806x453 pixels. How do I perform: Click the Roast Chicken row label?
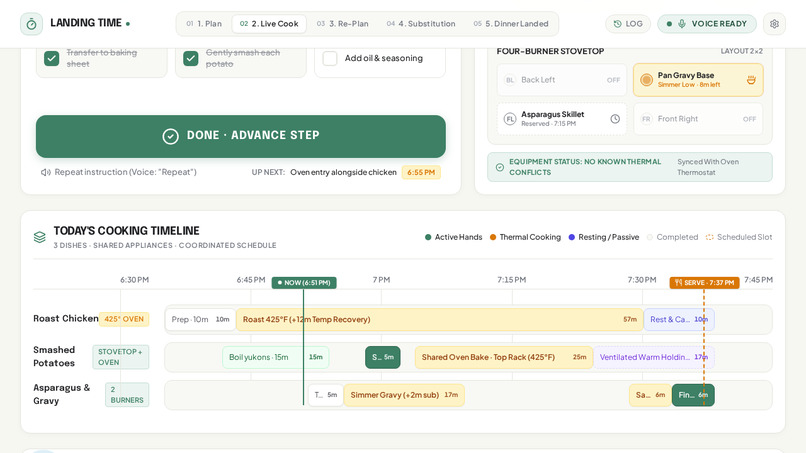tap(66, 319)
